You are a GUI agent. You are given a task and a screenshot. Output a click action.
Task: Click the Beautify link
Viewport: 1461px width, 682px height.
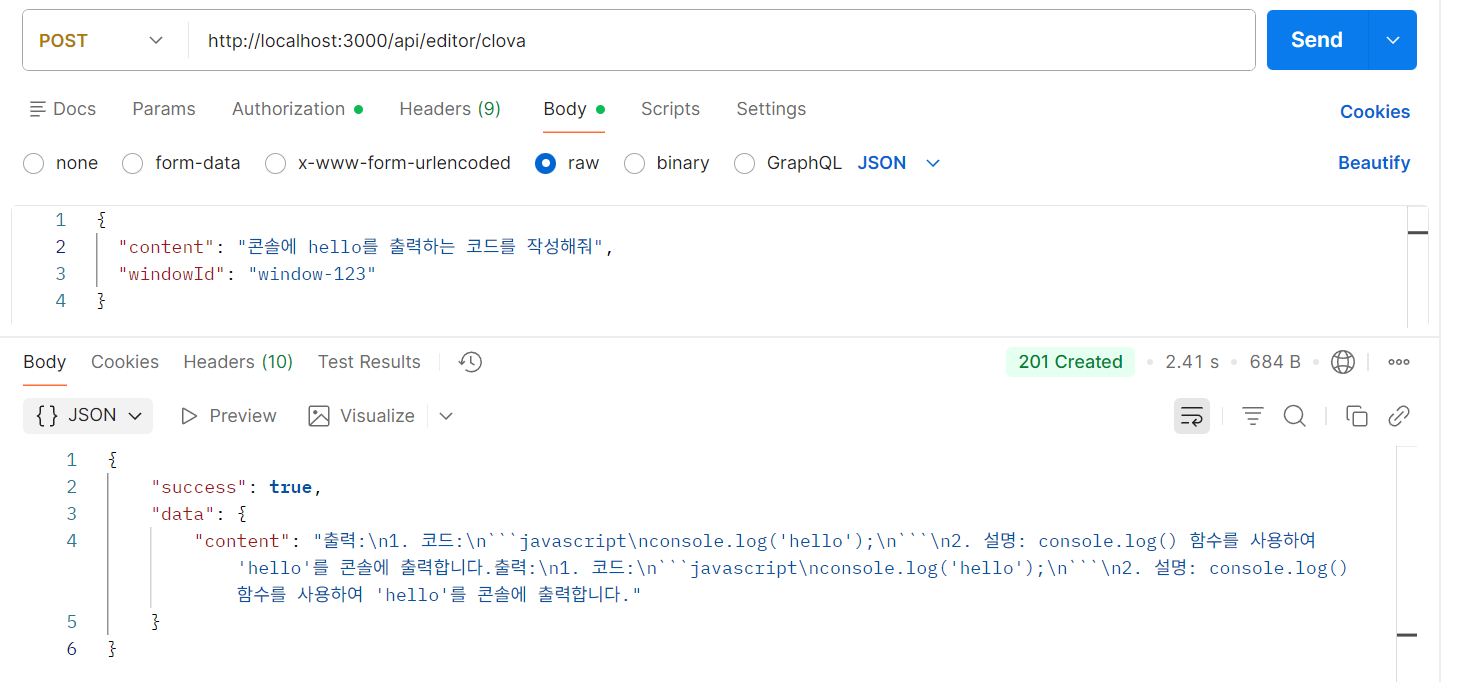(1374, 163)
